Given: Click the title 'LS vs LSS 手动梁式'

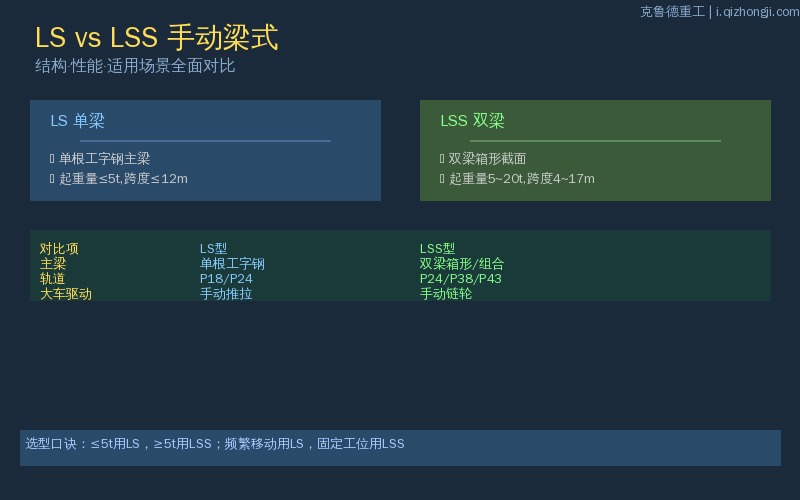Looking at the screenshot, I should 157,37.
